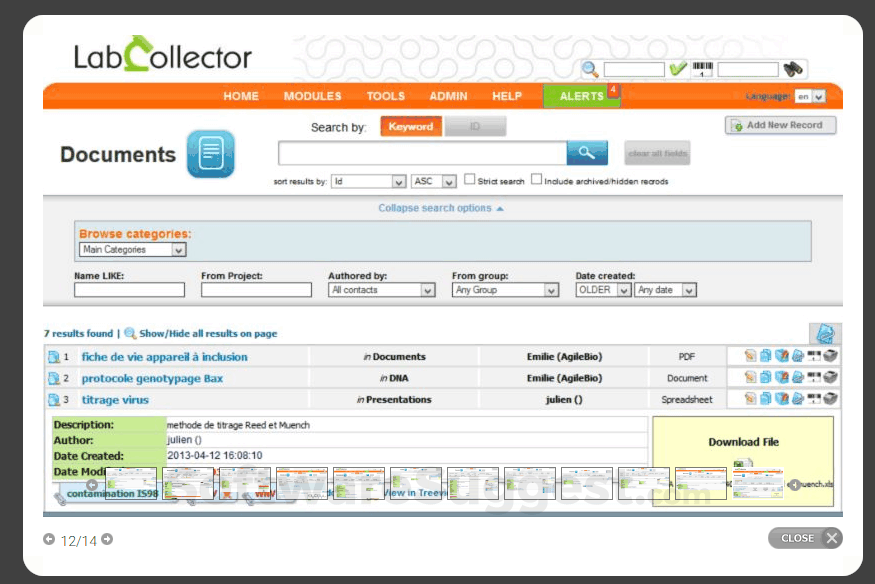Screen dimensions: 875x584
Task: Click the binoculars search icon at top right
Action: click(x=795, y=69)
